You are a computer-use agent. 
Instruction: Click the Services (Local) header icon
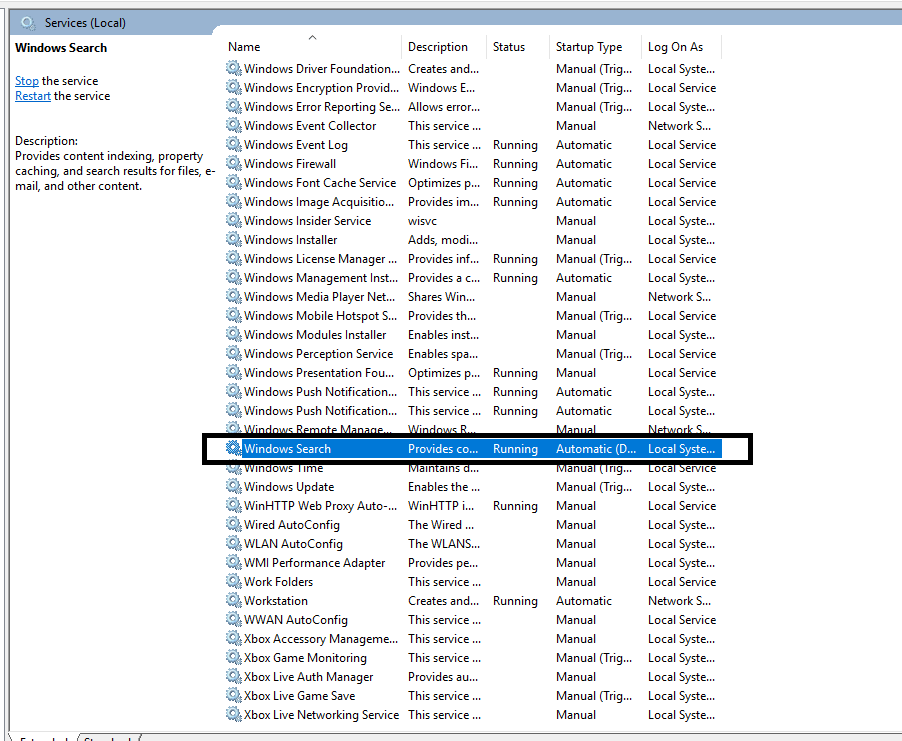[x=28, y=22]
